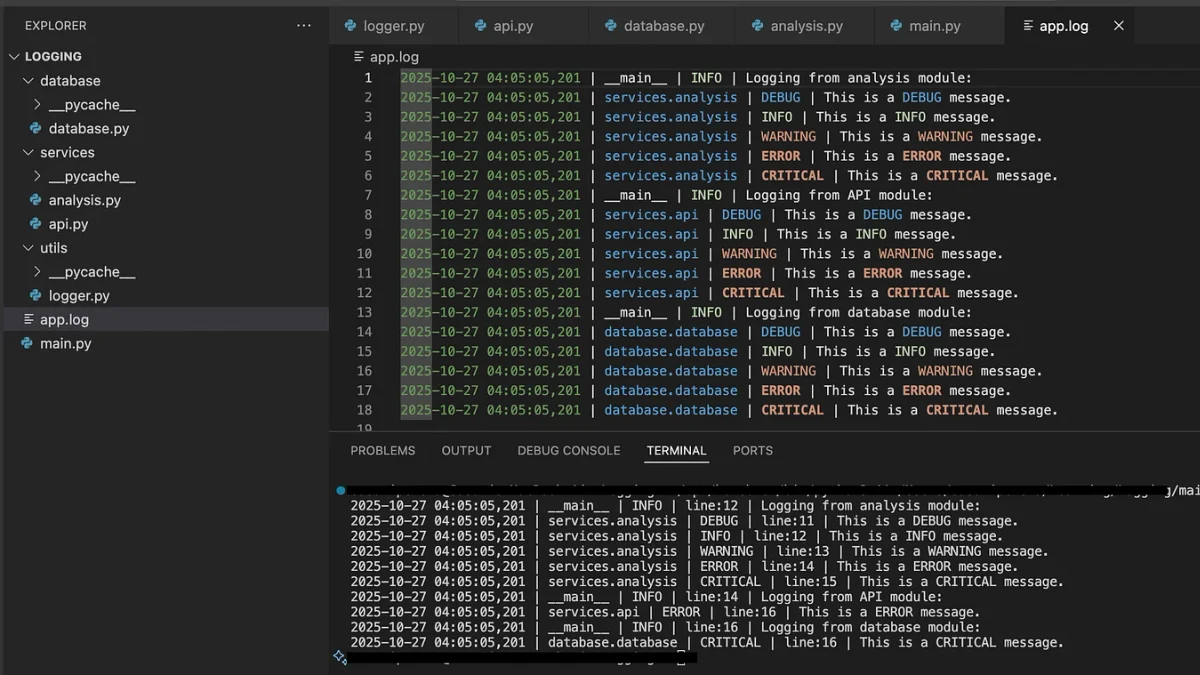Click the file icon in the app.log breadcrumb
The image size is (1200, 675).
click(360, 57)
